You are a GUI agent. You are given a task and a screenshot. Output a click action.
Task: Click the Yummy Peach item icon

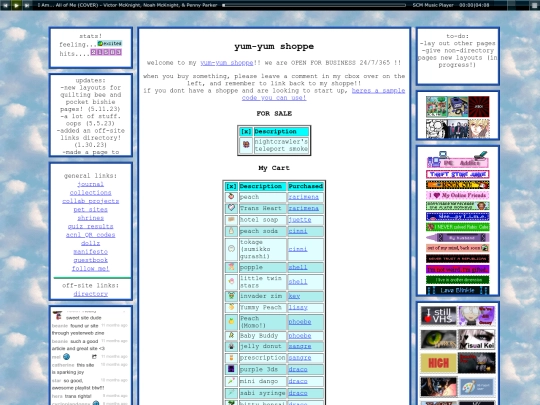[231, 307]
